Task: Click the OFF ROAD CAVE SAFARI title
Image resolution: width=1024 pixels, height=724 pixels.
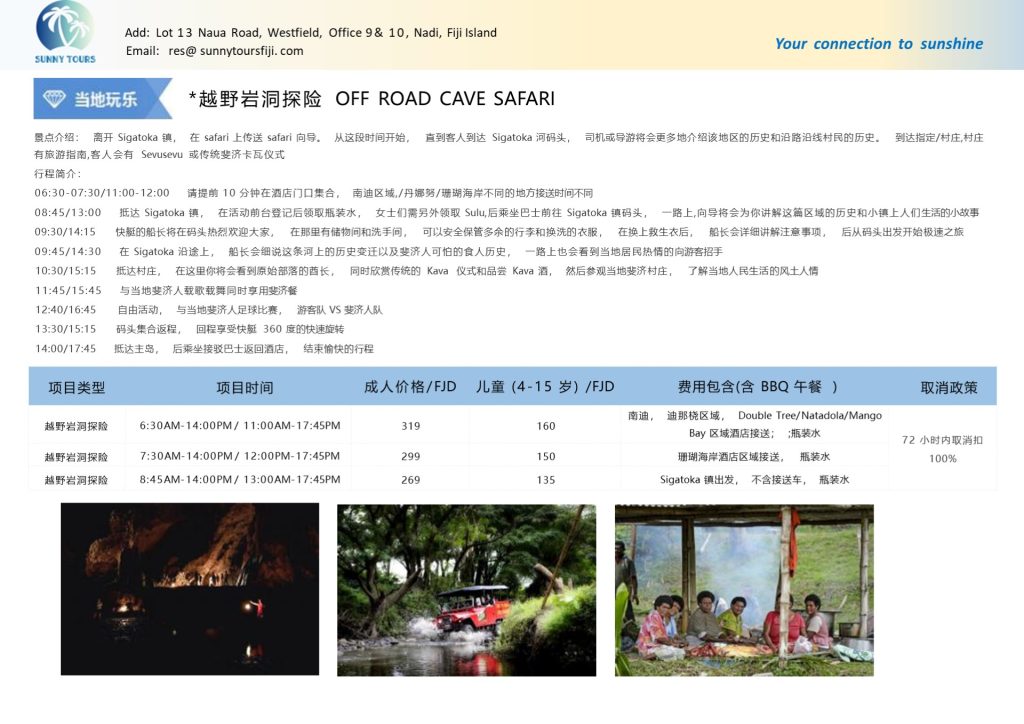Action: (x=445, y=99)
